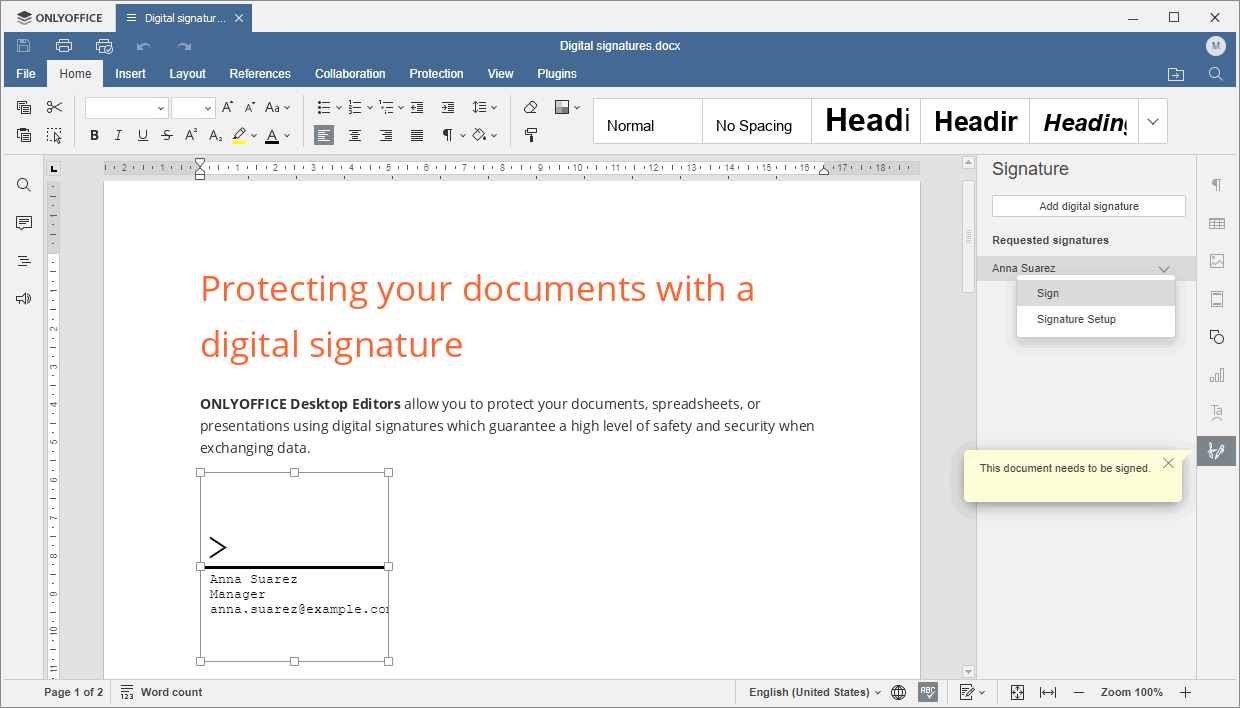The height and width of the screenshot is (708, 1240).
Task: Expand the Anna Suarez signature options
Action: [1163, 268]
